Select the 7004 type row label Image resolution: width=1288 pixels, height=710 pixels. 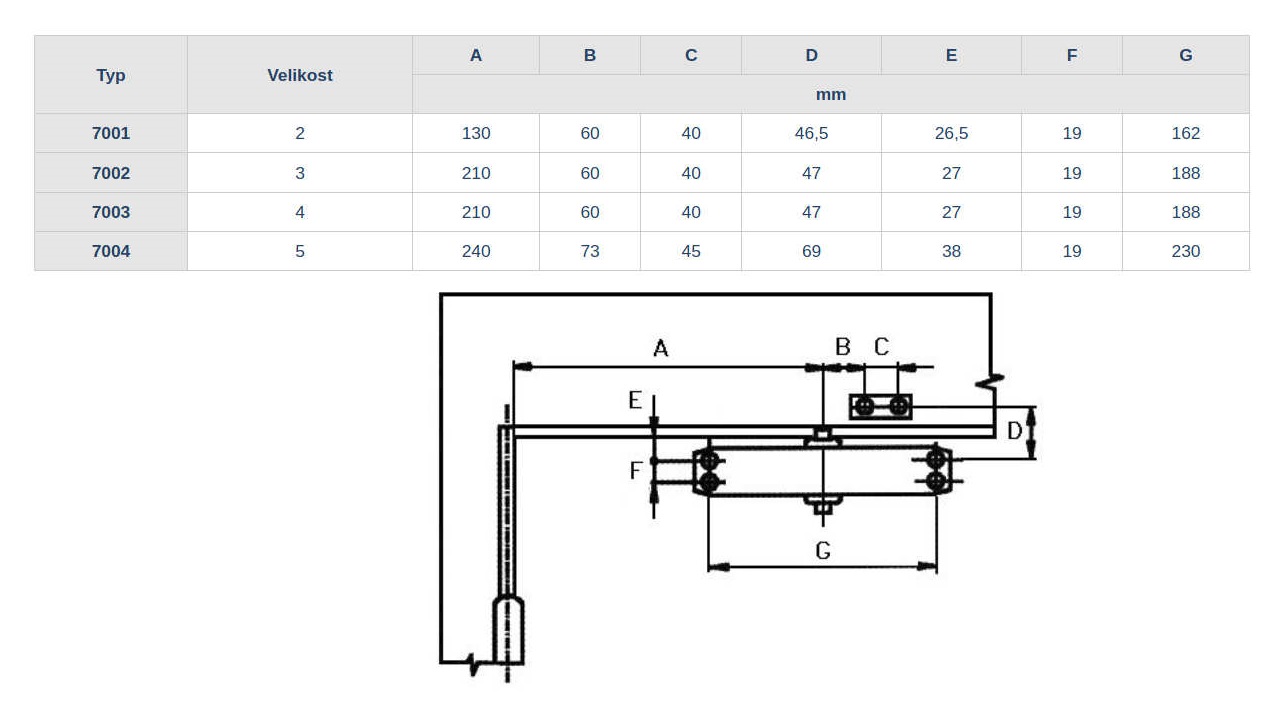(111, 251)
